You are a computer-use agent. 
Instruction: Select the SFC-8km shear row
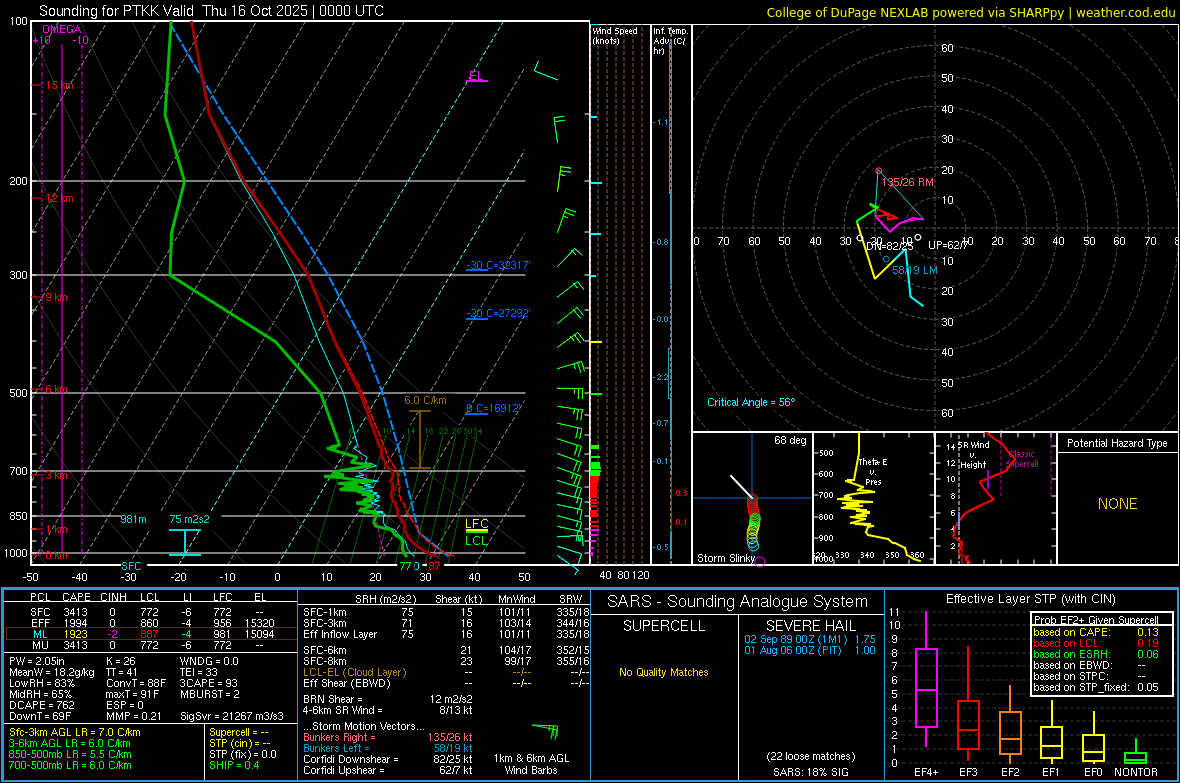coord(446,661)
